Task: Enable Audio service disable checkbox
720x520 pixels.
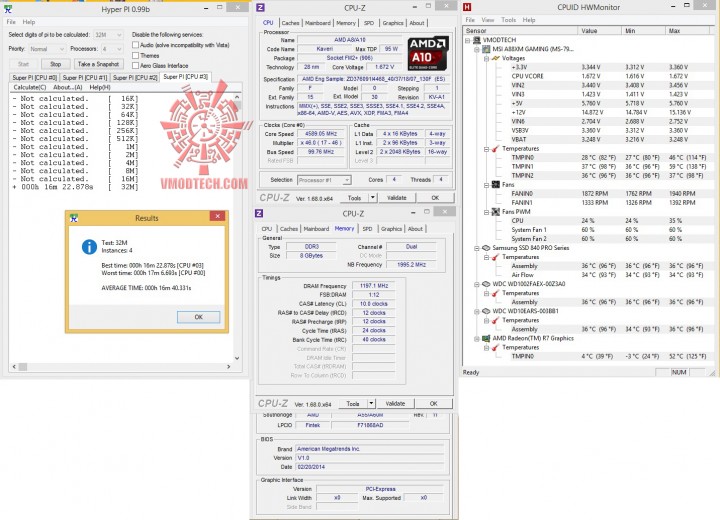Action: coord(135,45)
